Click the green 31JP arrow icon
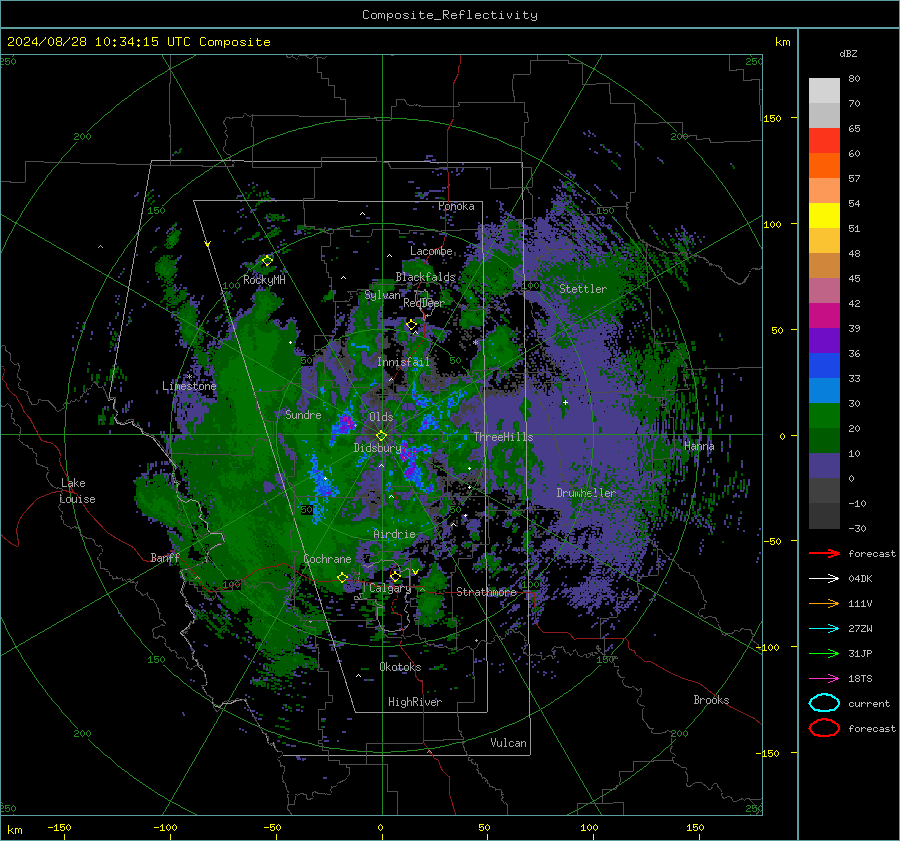900x841 pixels. point(824,653)
